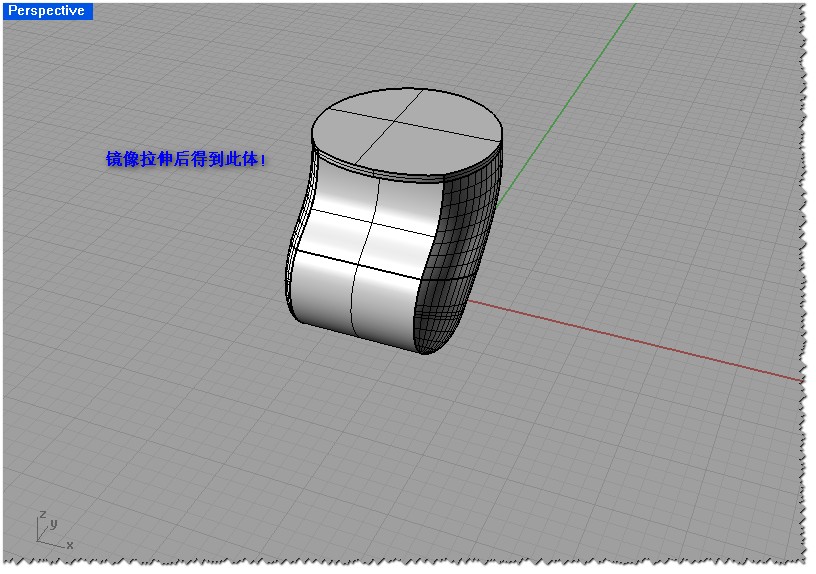Click the green Y-axis line
This screenshot has width=816, height=574.
(566, 105)
